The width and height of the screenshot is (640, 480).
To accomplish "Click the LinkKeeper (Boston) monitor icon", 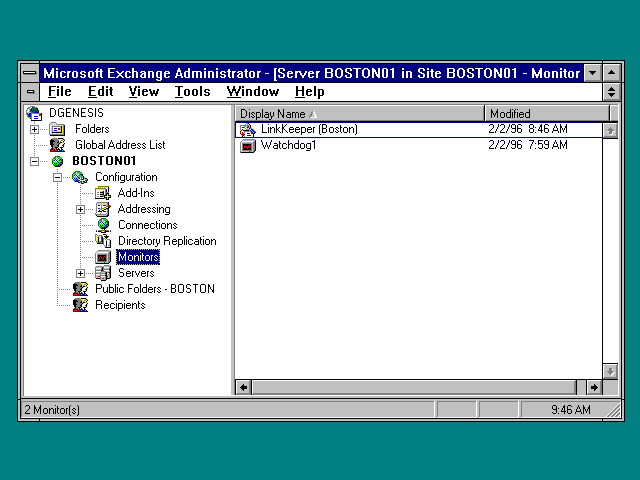I will point(247,130).
